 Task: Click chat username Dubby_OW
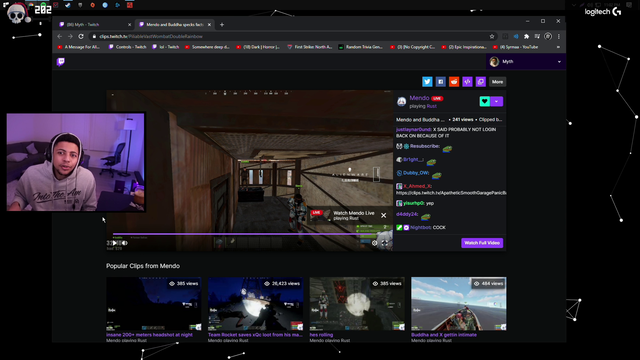click(416, 173)
